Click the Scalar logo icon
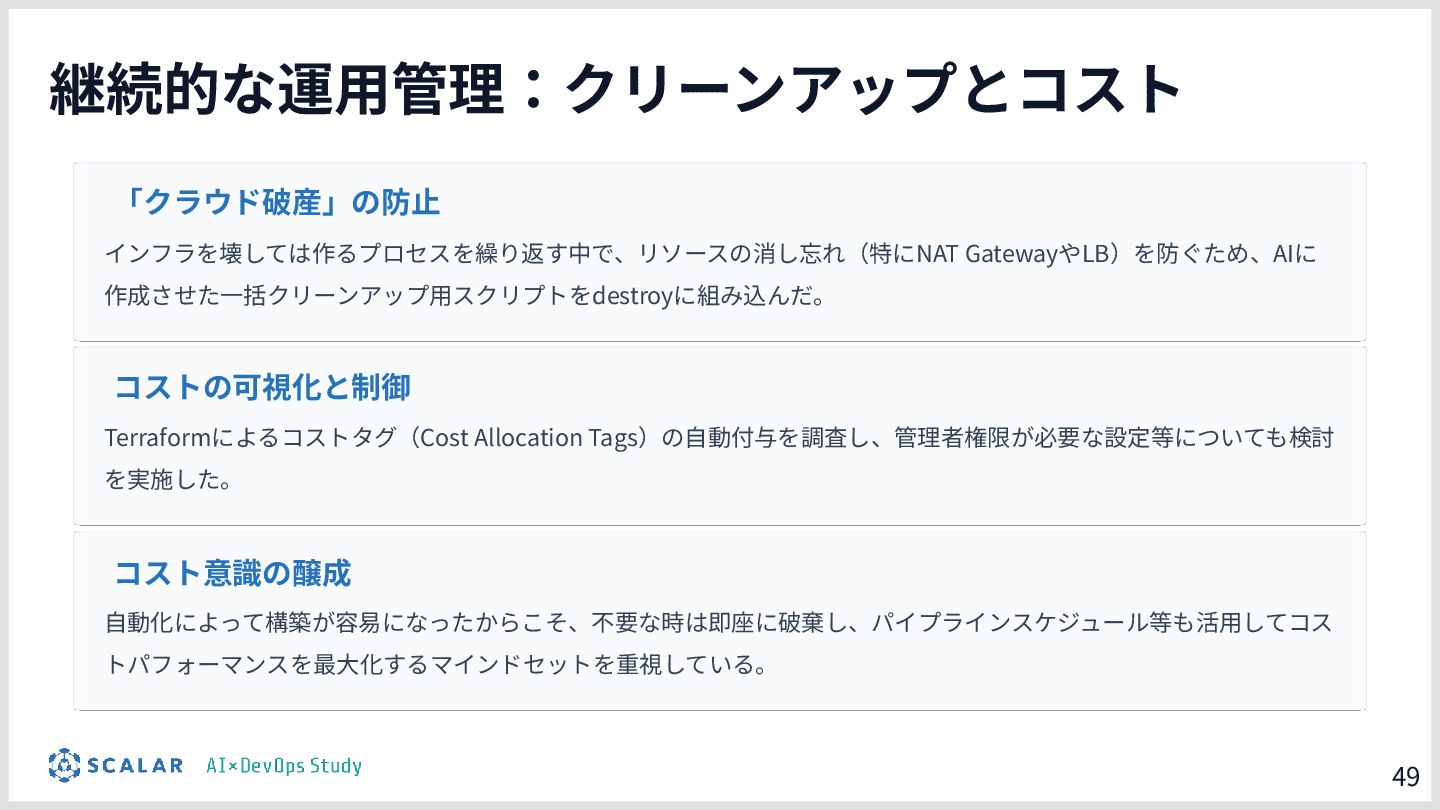Viewport: 1440px width, 810px height. click(64, 765)
